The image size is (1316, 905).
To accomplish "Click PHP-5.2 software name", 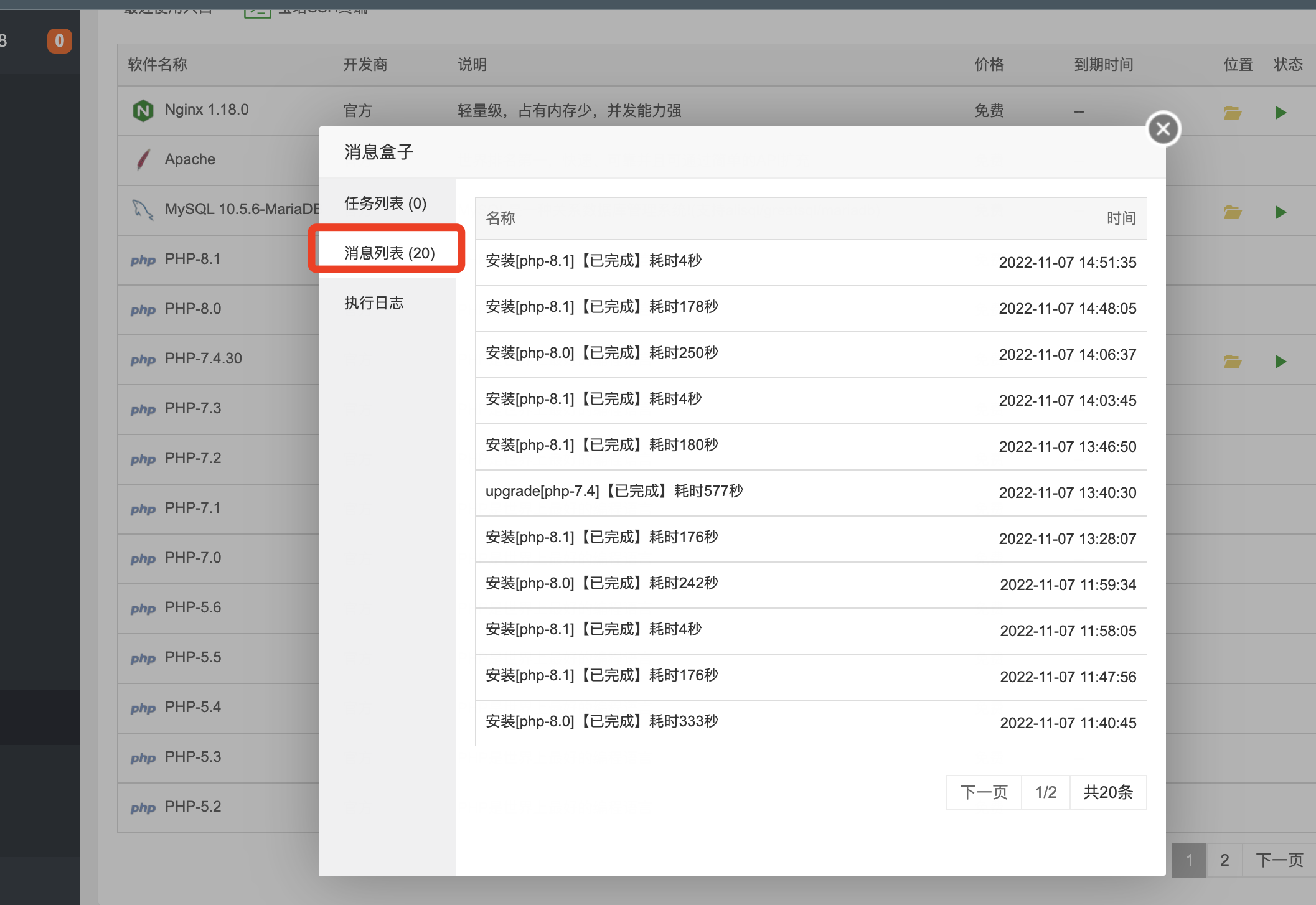I will click(x=193, y=807).
